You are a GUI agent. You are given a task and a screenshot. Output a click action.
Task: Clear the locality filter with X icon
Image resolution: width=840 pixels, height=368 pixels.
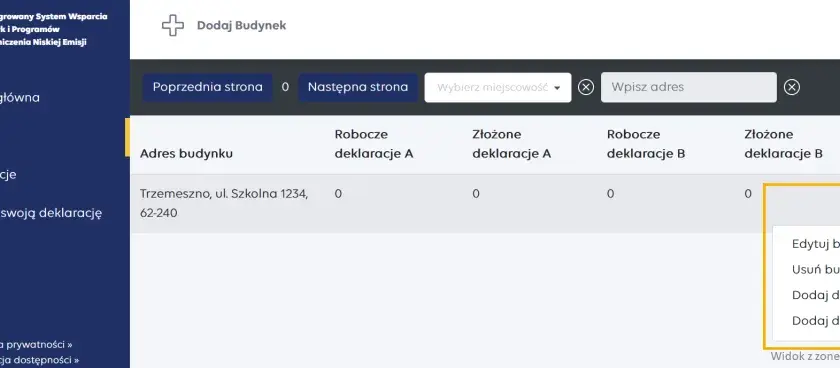(x=586, y=87)
